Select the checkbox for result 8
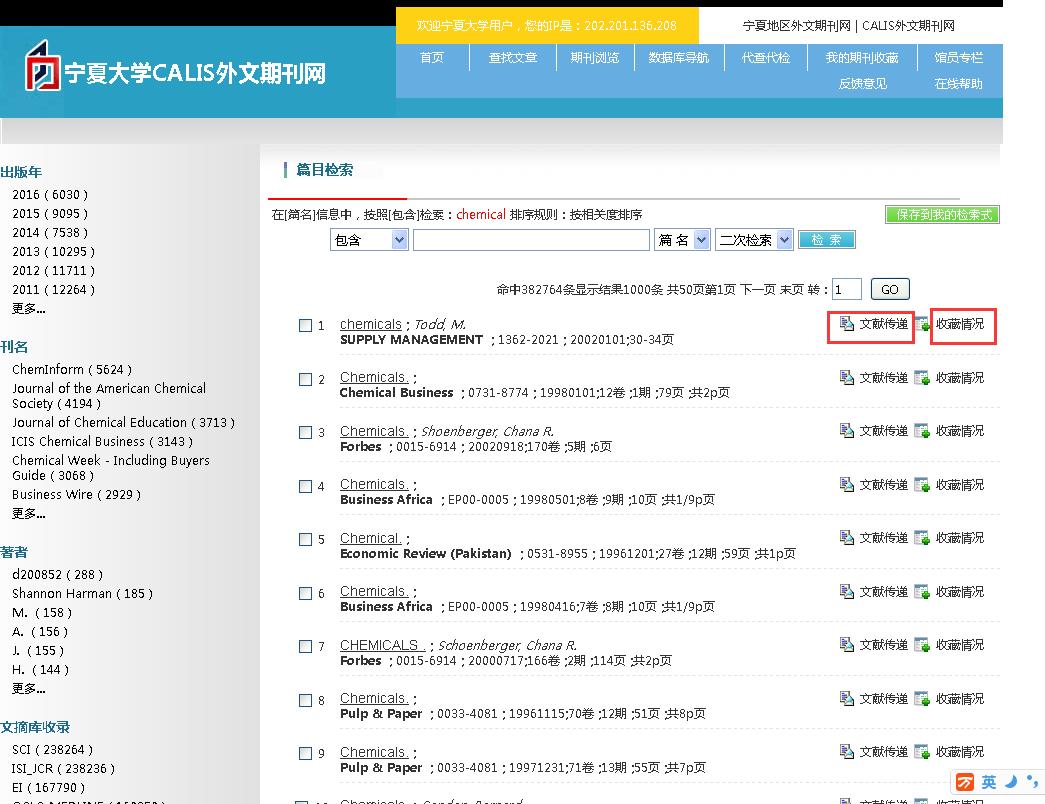 coord(305,700)
